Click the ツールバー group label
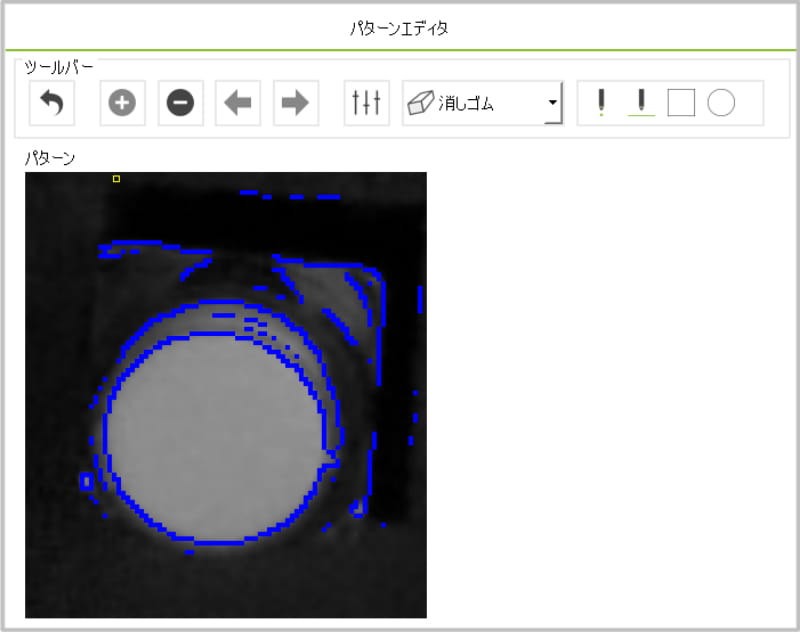The image size is (800, 632). 59,67
